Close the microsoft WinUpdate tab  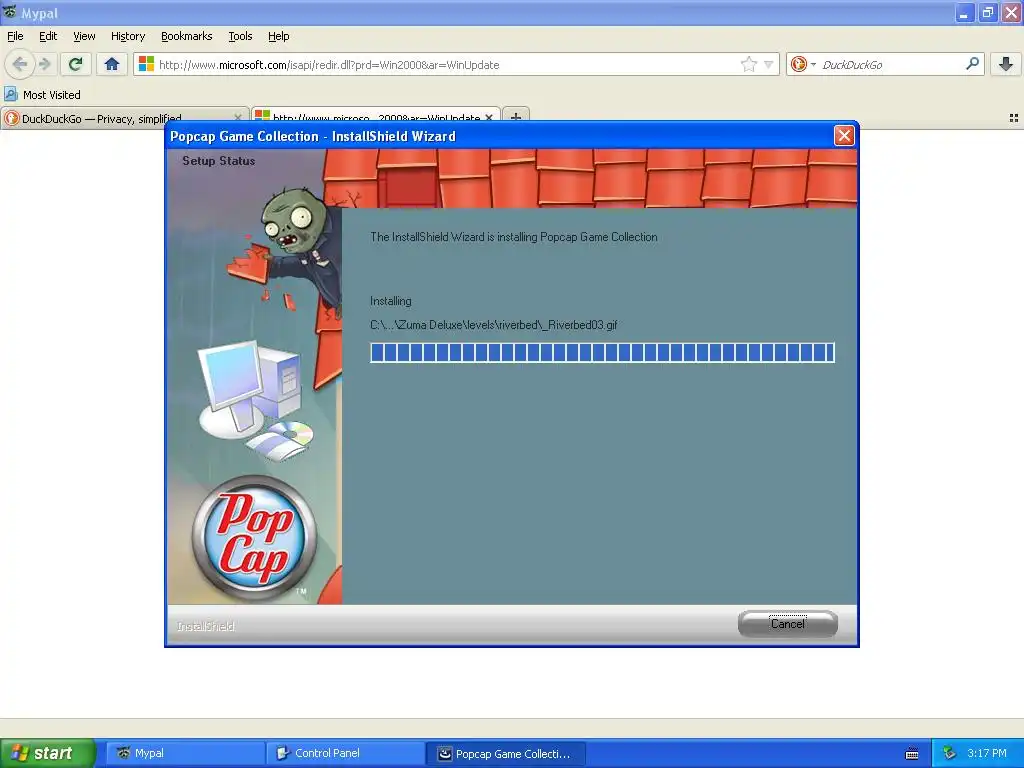(x=489, y=118)
